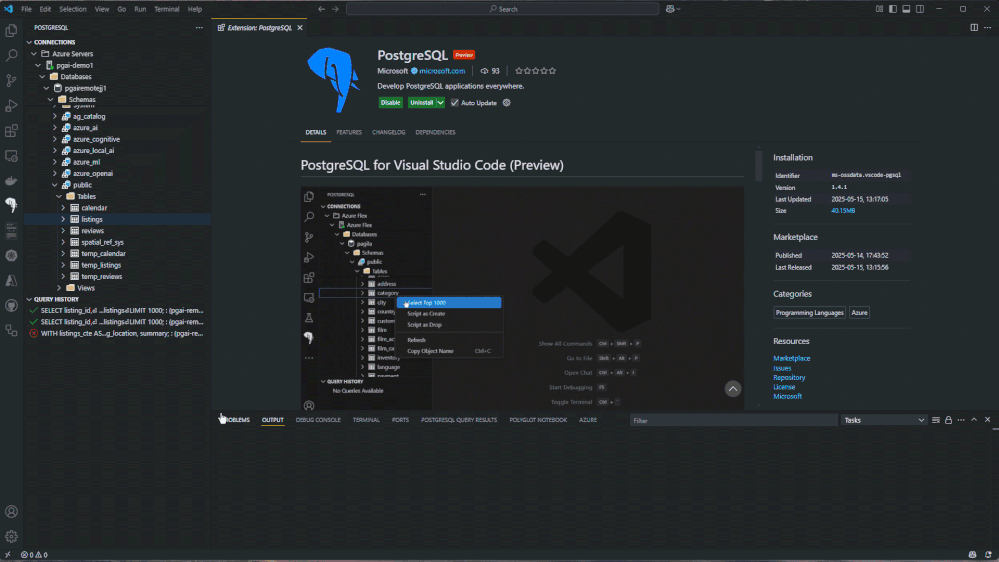Expand the listings table

[x=63, y=219]
